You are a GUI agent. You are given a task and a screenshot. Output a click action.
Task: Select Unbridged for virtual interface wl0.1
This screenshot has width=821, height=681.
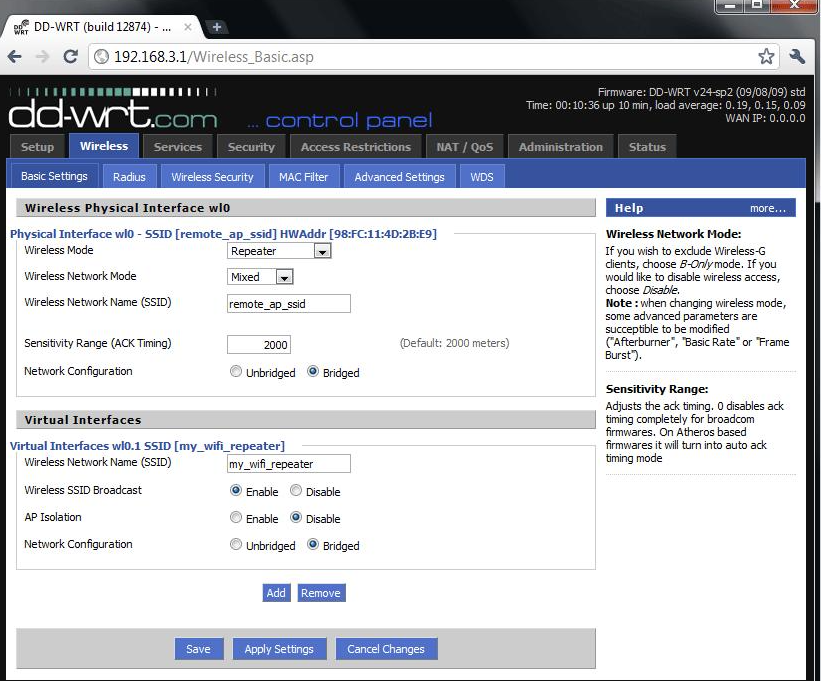pos(236,544)
